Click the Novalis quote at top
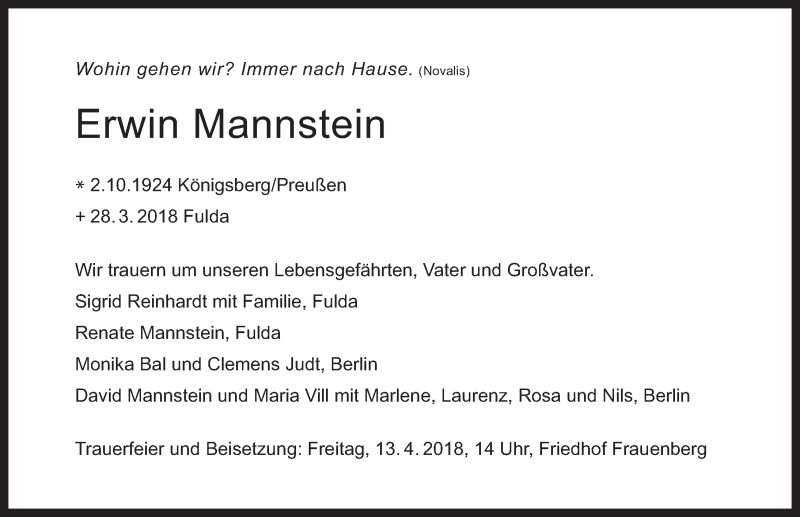 click(x=243, y=69)
